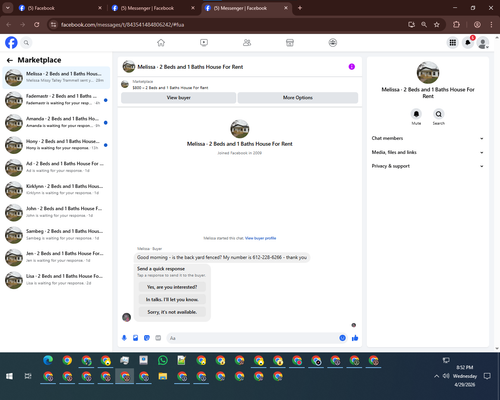
Task: Open notifications bell with red badge
Action: click(468, 43)
